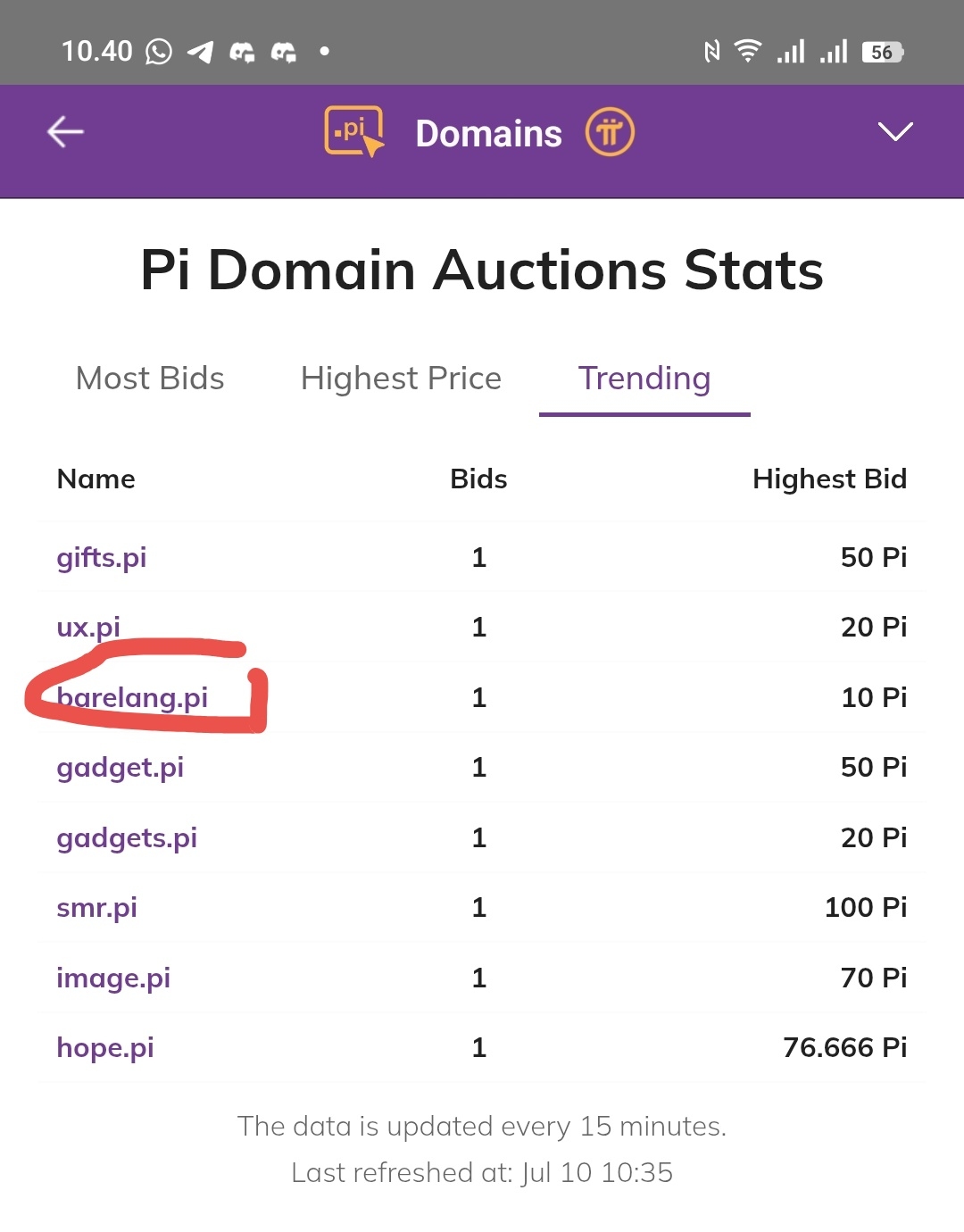Switch to the Most Bids tab
964x1232 pixels.
(x=150, y=379)
